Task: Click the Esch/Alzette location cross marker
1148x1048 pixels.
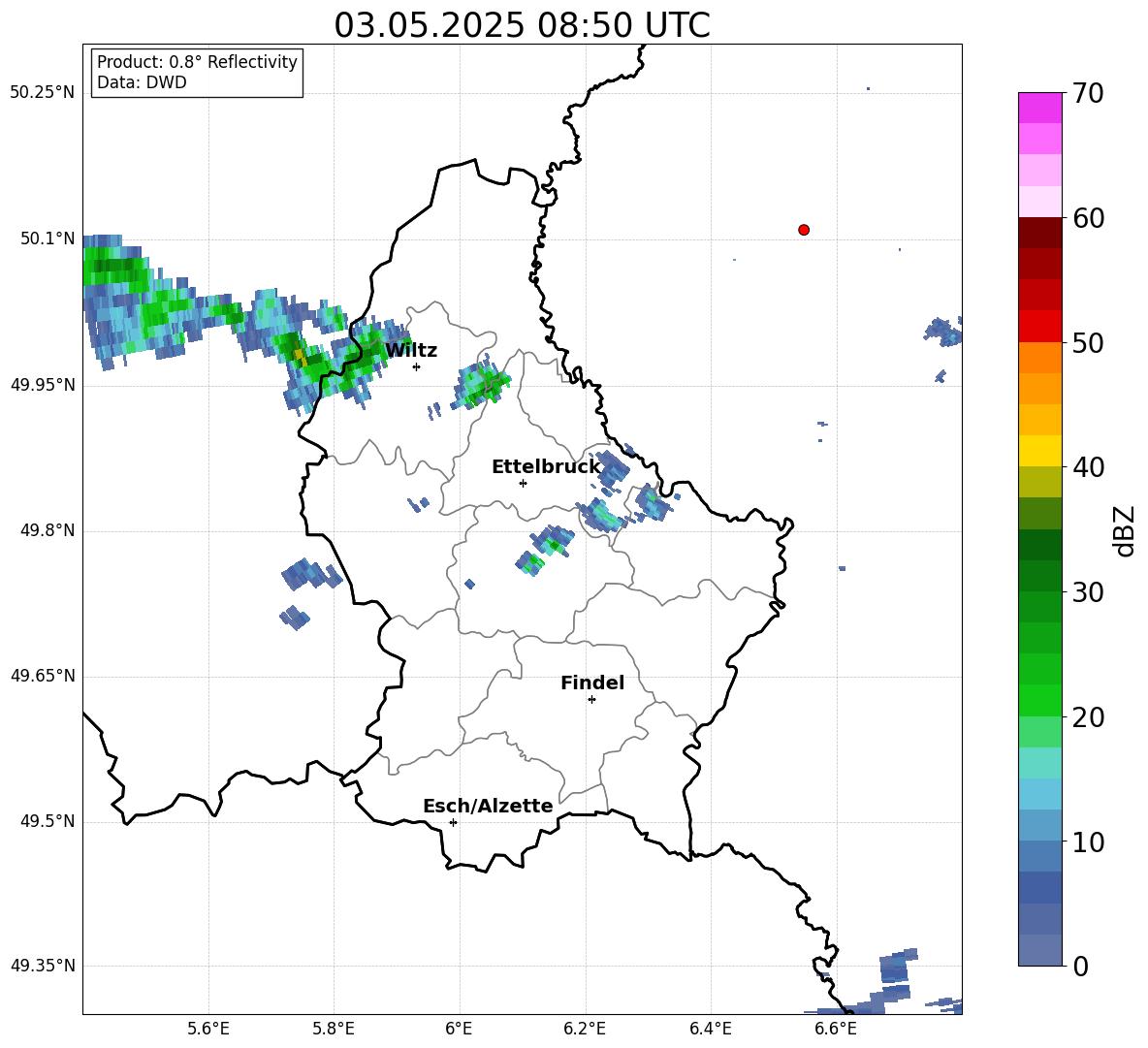Action: (453, 822)
